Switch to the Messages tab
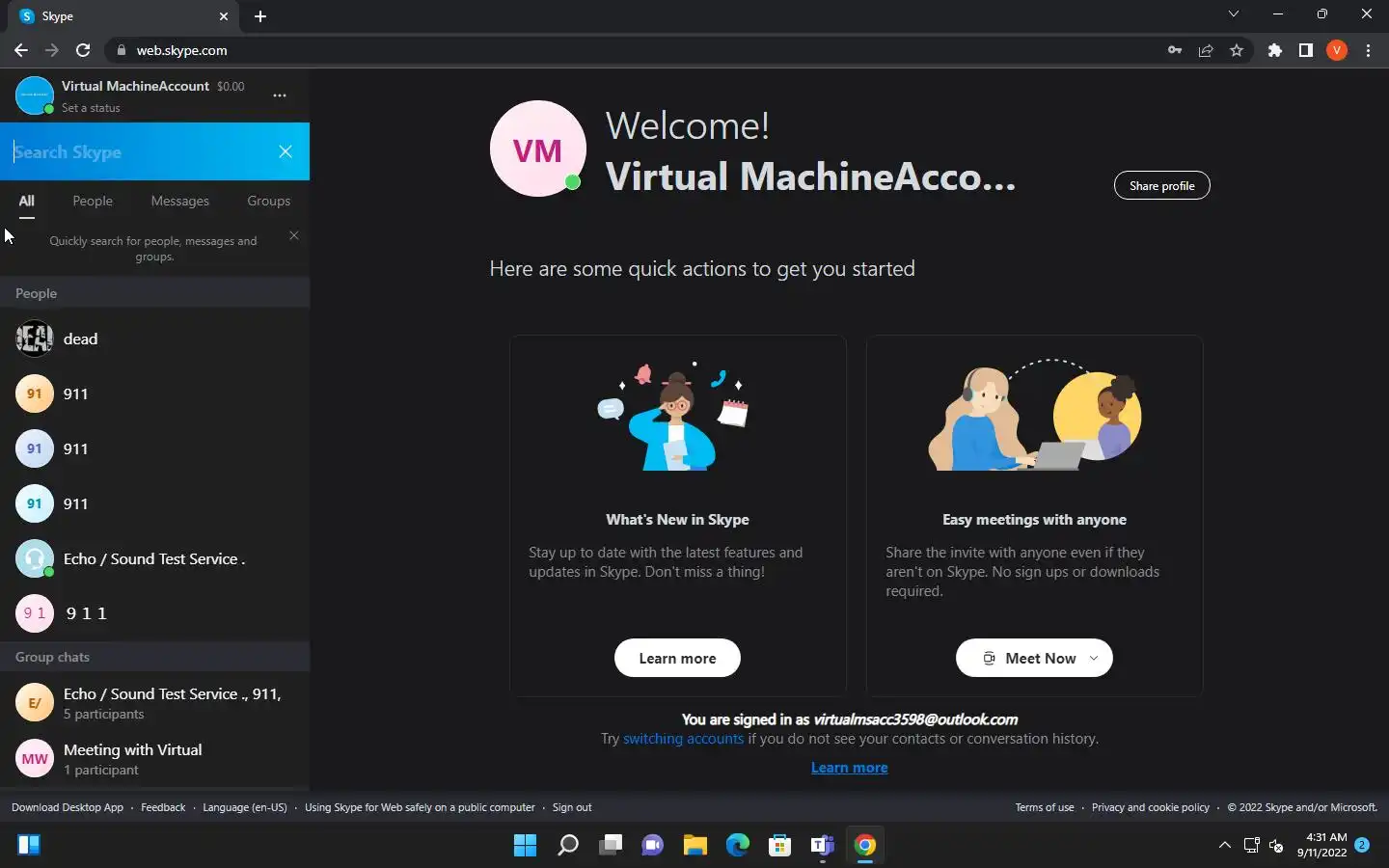The height and width of the screenshot is (868, 1389). (179, 201)
